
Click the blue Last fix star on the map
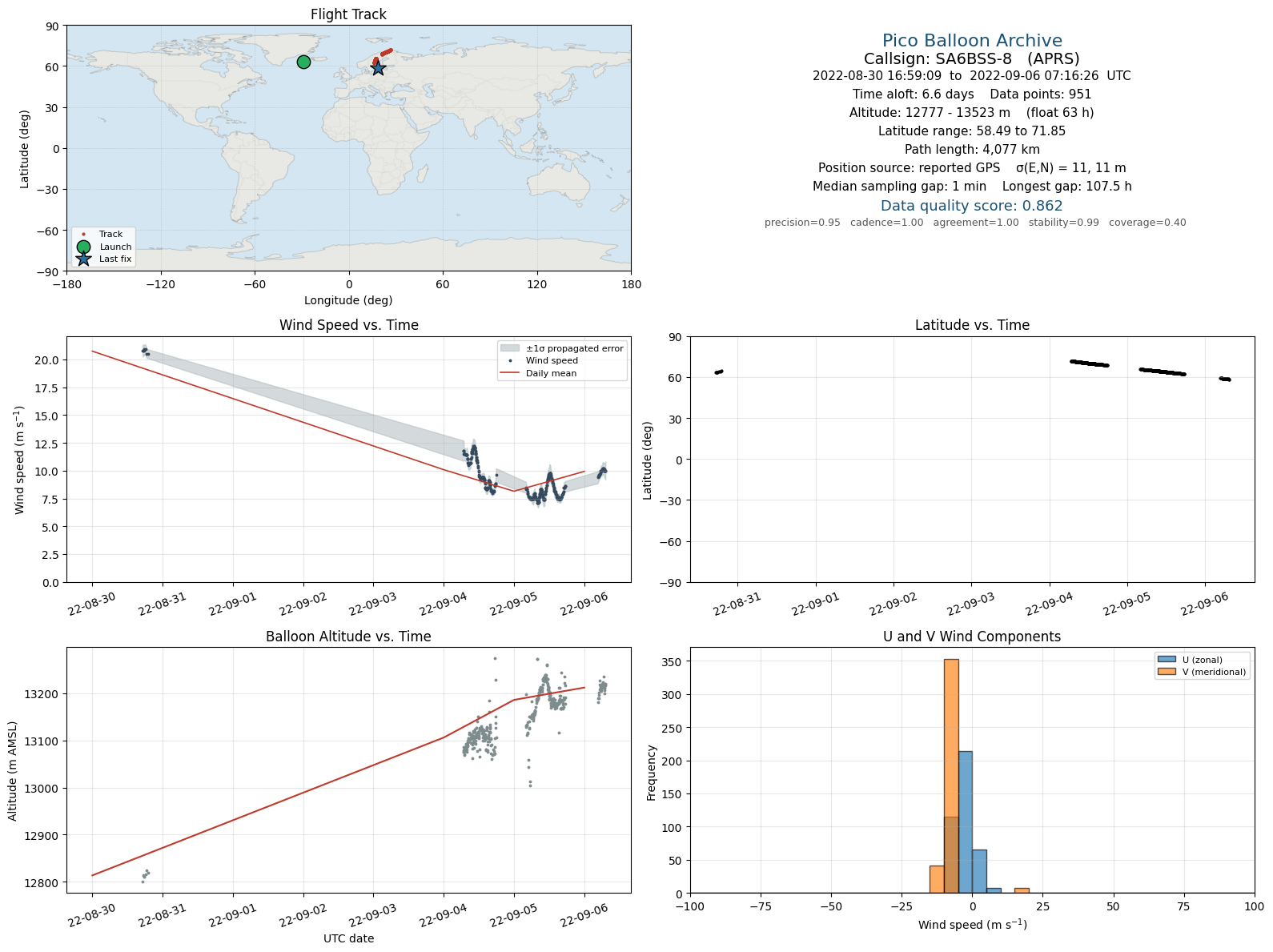(378, 69)
